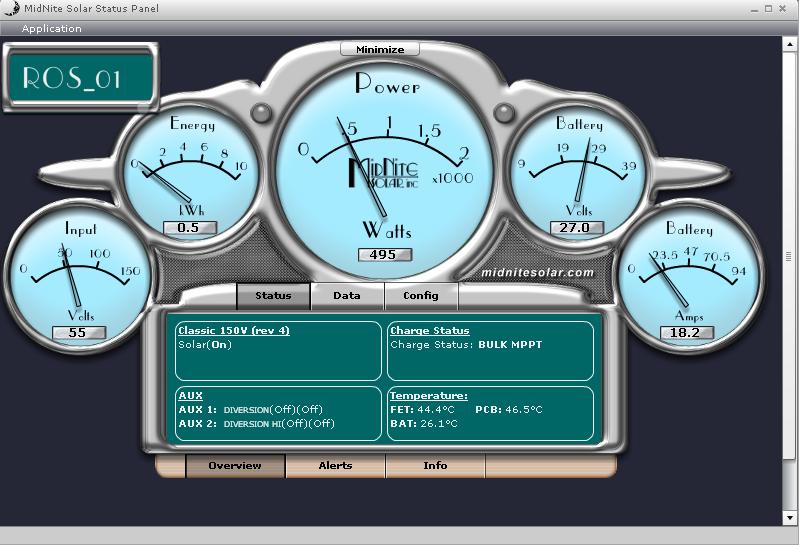This screenshot has width=799, height=545.
Task: Click the Minimize button above Power gauge
Action: tap(380, 49)
